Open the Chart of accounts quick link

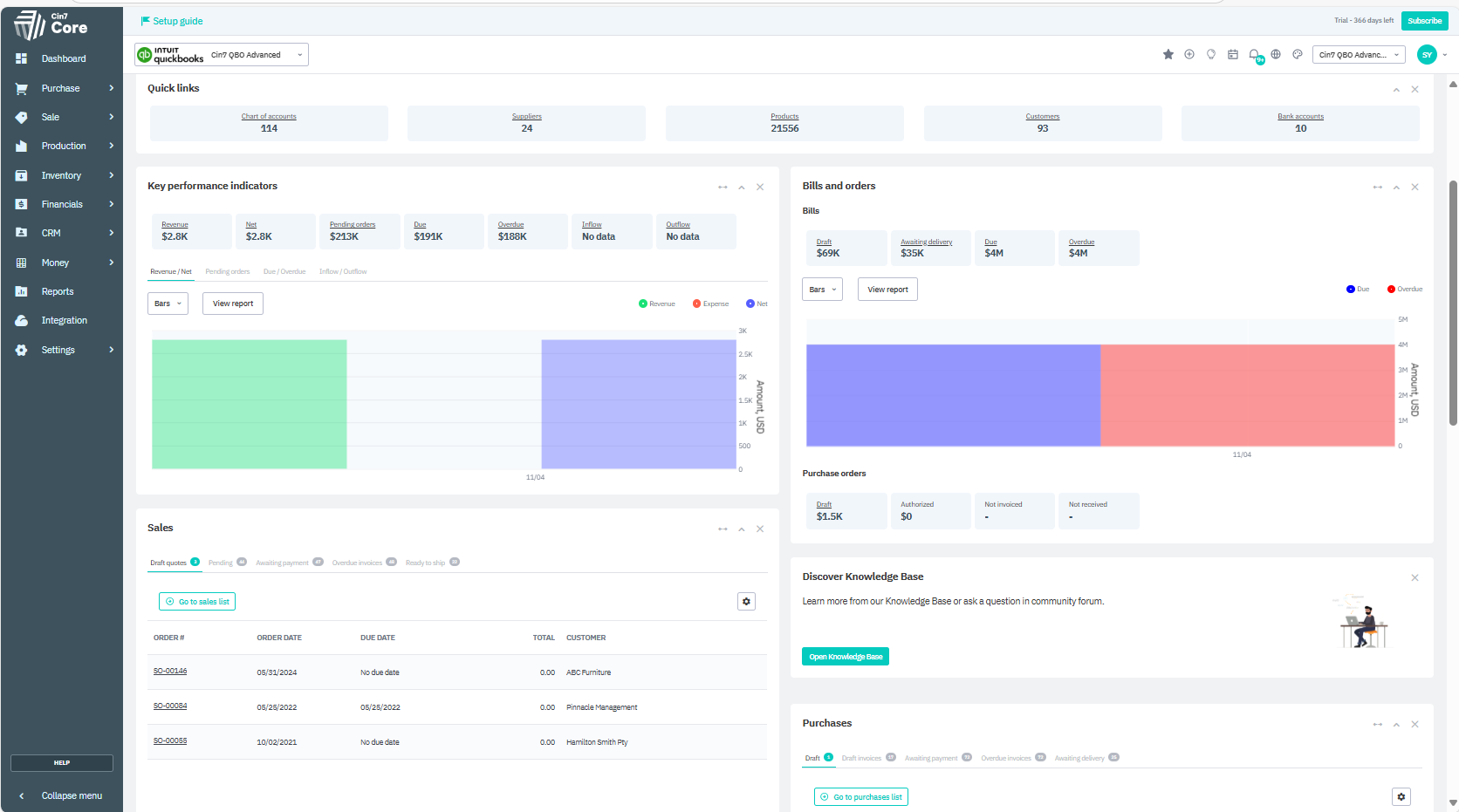point(269,116)
